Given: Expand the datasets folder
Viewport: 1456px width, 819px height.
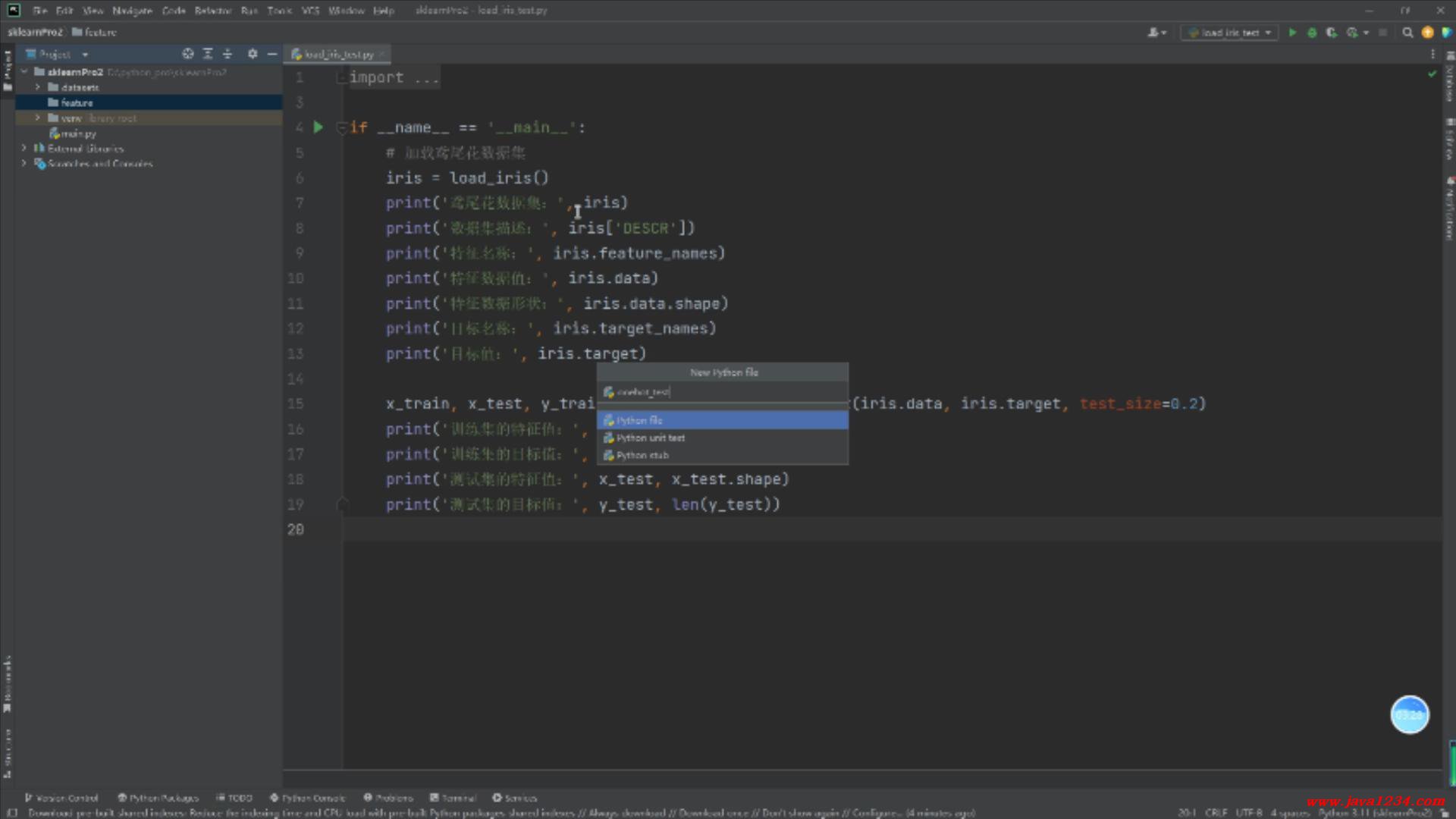Looking at the screenshot, I should [x=38, y=87].
